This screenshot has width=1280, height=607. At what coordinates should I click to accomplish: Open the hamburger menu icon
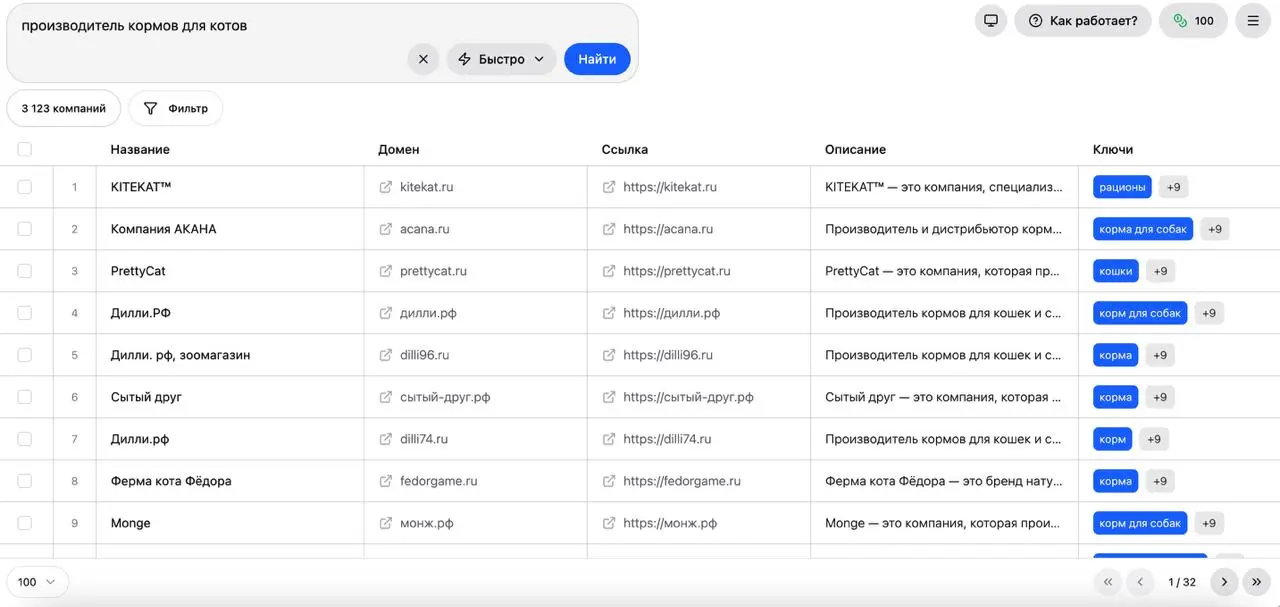(x=1253, y=20)
